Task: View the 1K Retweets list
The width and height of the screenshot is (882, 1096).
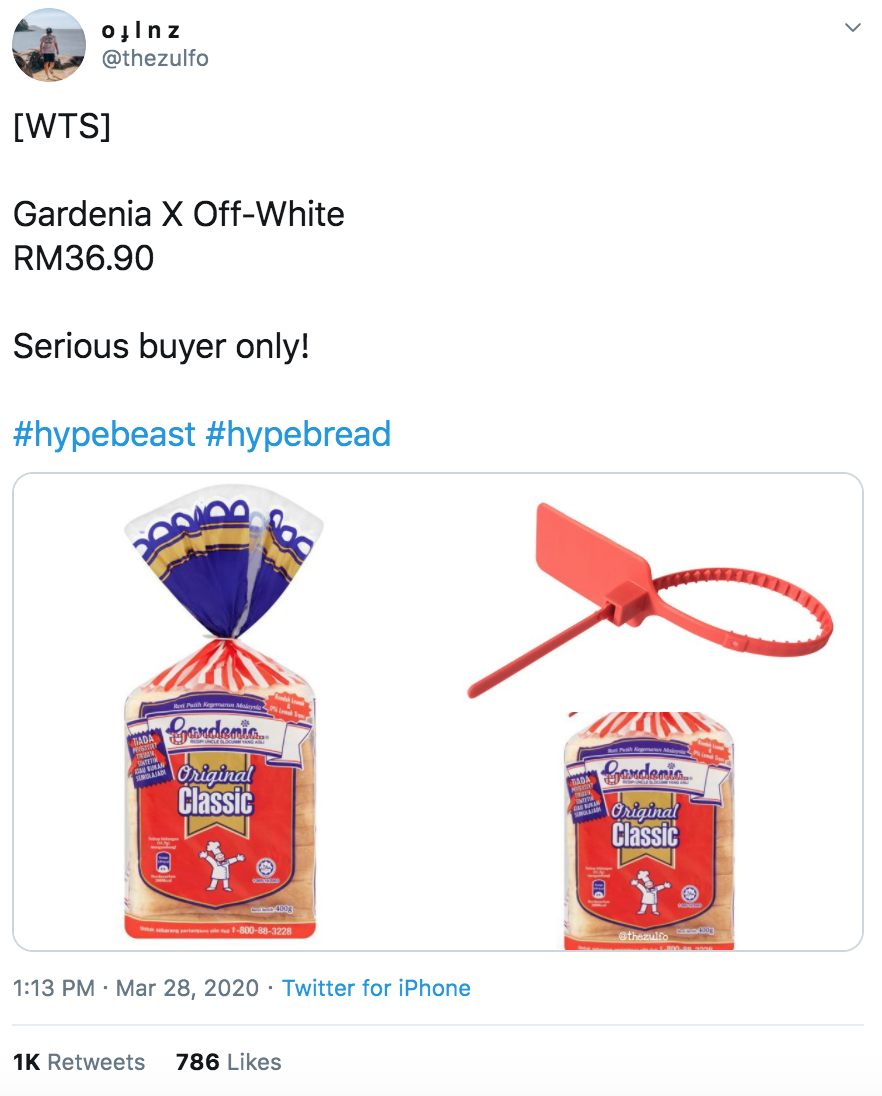Action: tap(79, 1062)
